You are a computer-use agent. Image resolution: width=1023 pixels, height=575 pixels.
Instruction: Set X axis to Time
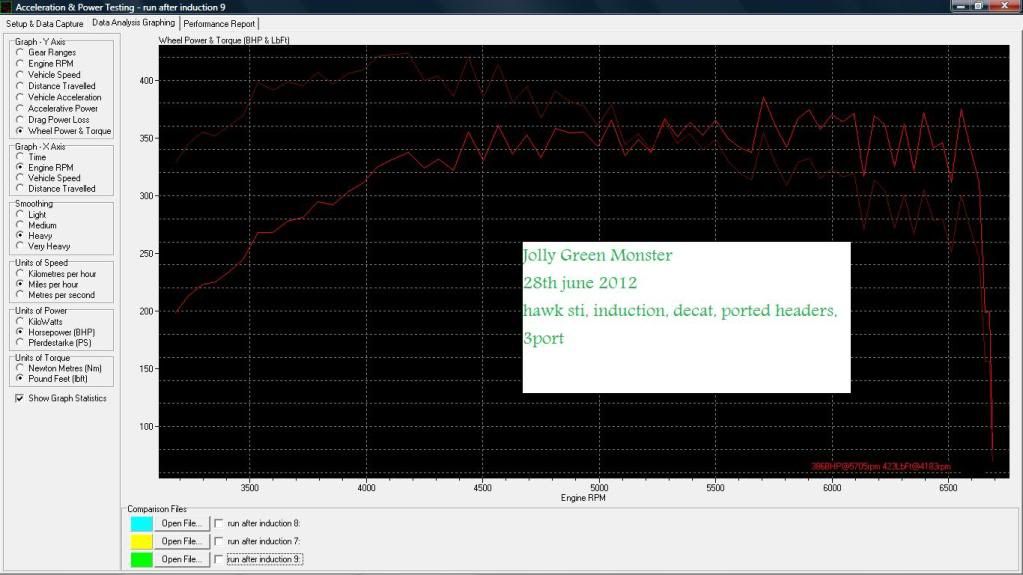(x=20, y=157)
